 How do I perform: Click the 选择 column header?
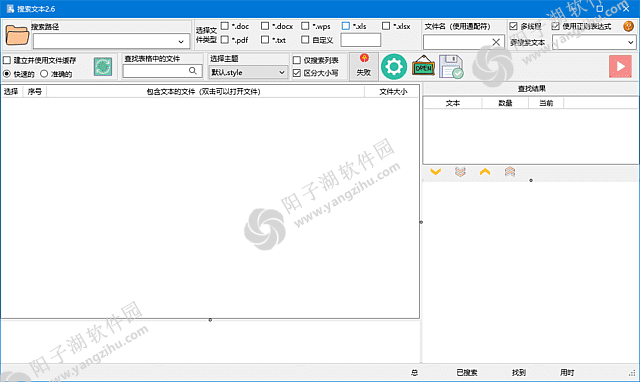click(x=11, y=91)
